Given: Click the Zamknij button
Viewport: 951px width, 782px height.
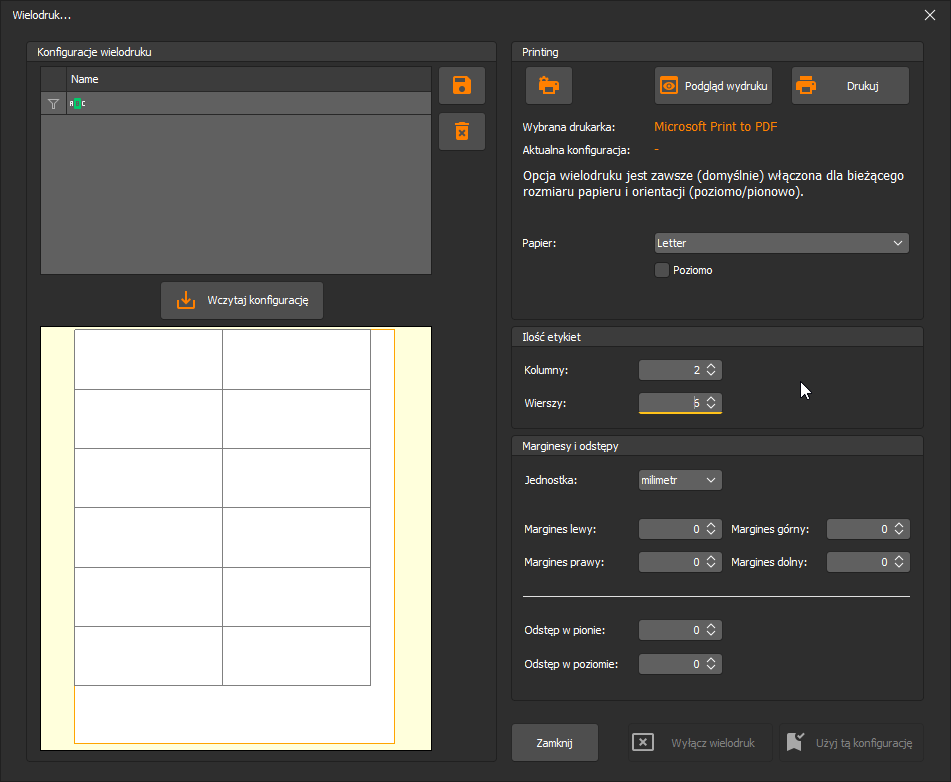Looking at the screenshot, I should pyautogui.click(x=554, y=743).
